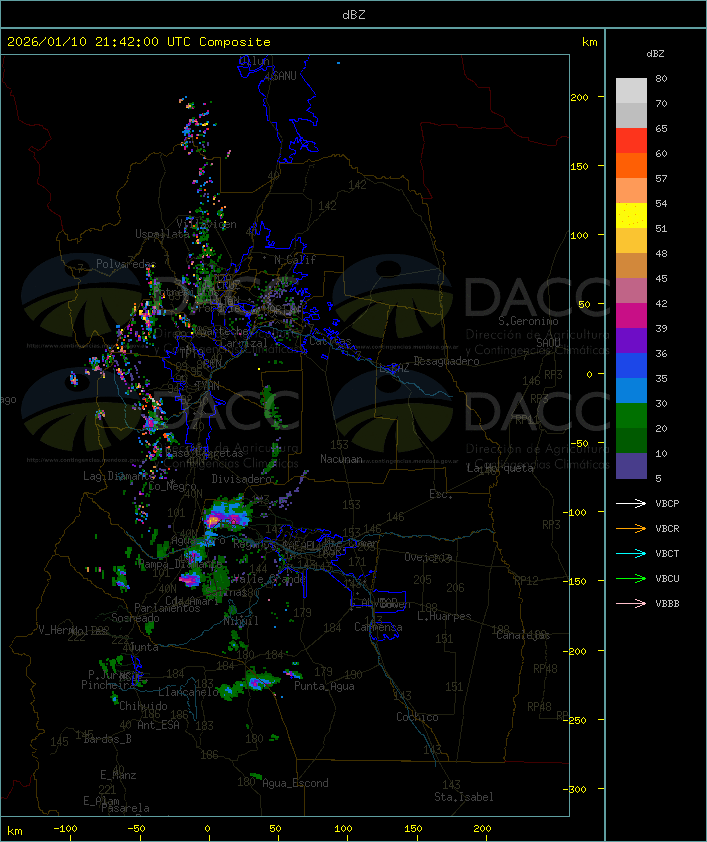Select the royal blue 35-36 dBZ swatch
Screen dimensions: 707x842
[631, 366]
